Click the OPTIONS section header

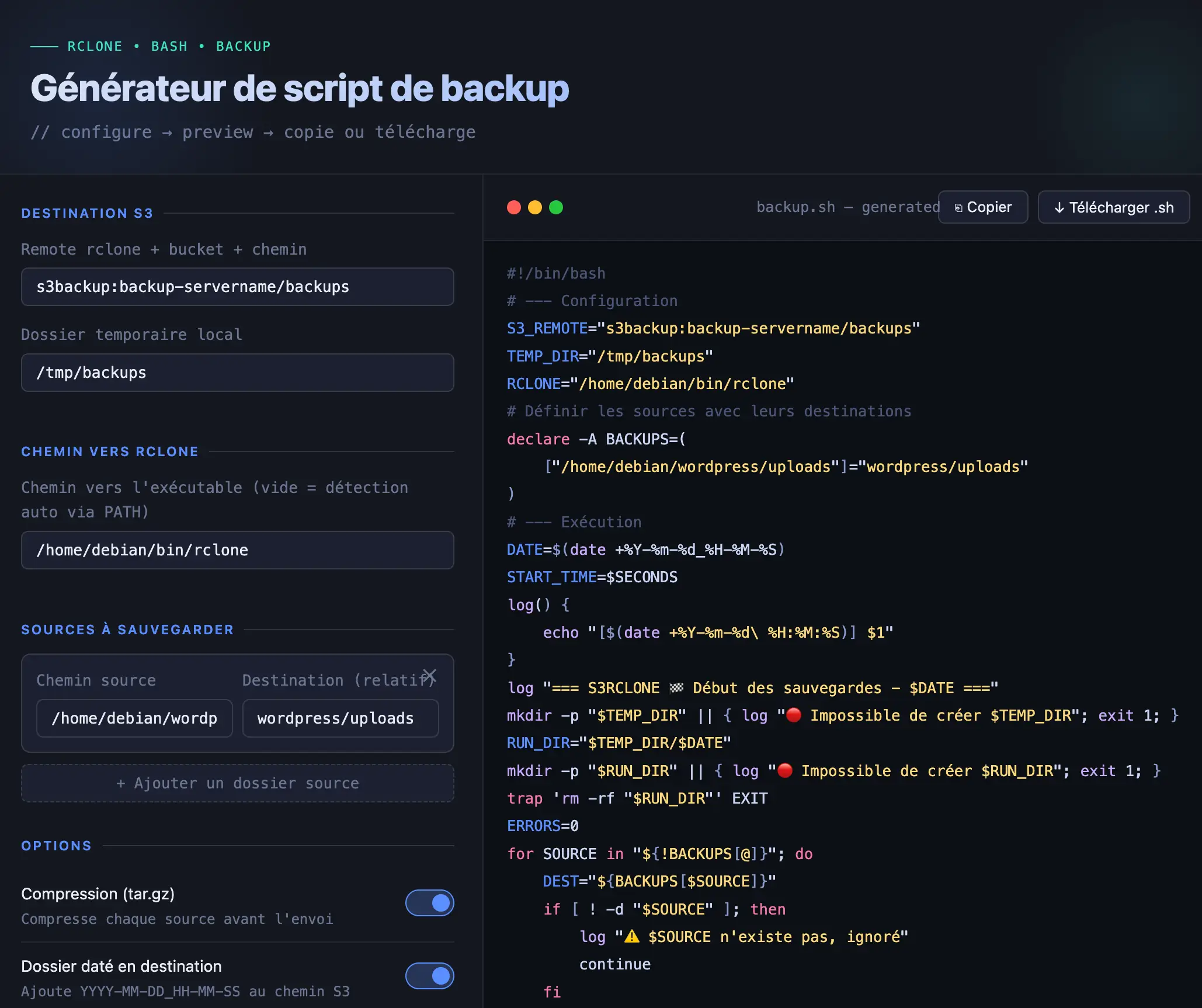tap(57, 846)
